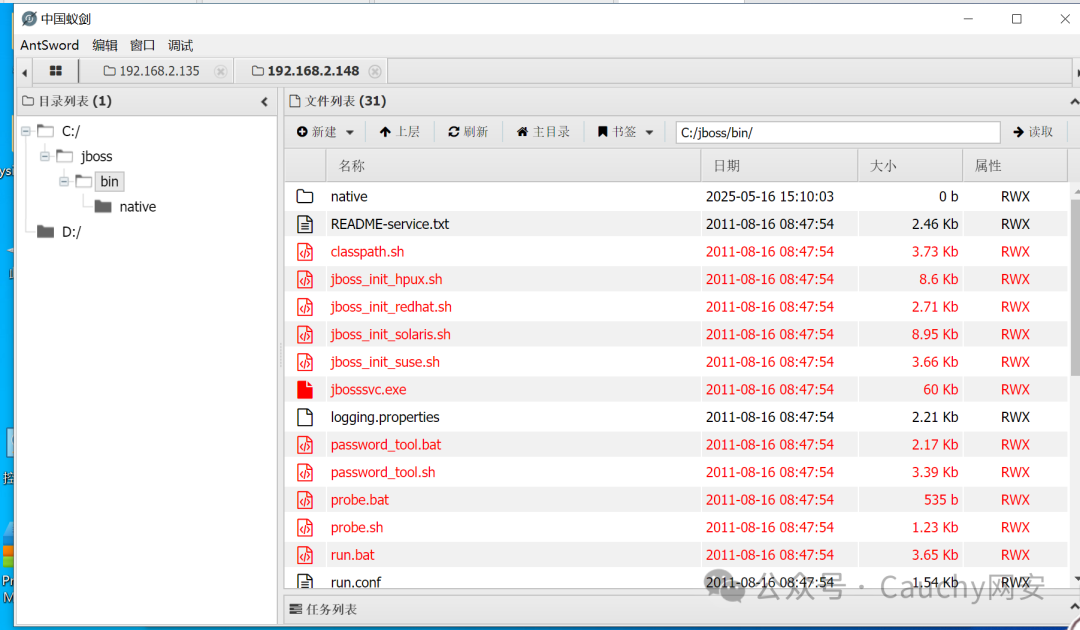Click the password_tool.bat script icon
The height and width of the screenshot is (630, 1080).
[x=305, y=445]
